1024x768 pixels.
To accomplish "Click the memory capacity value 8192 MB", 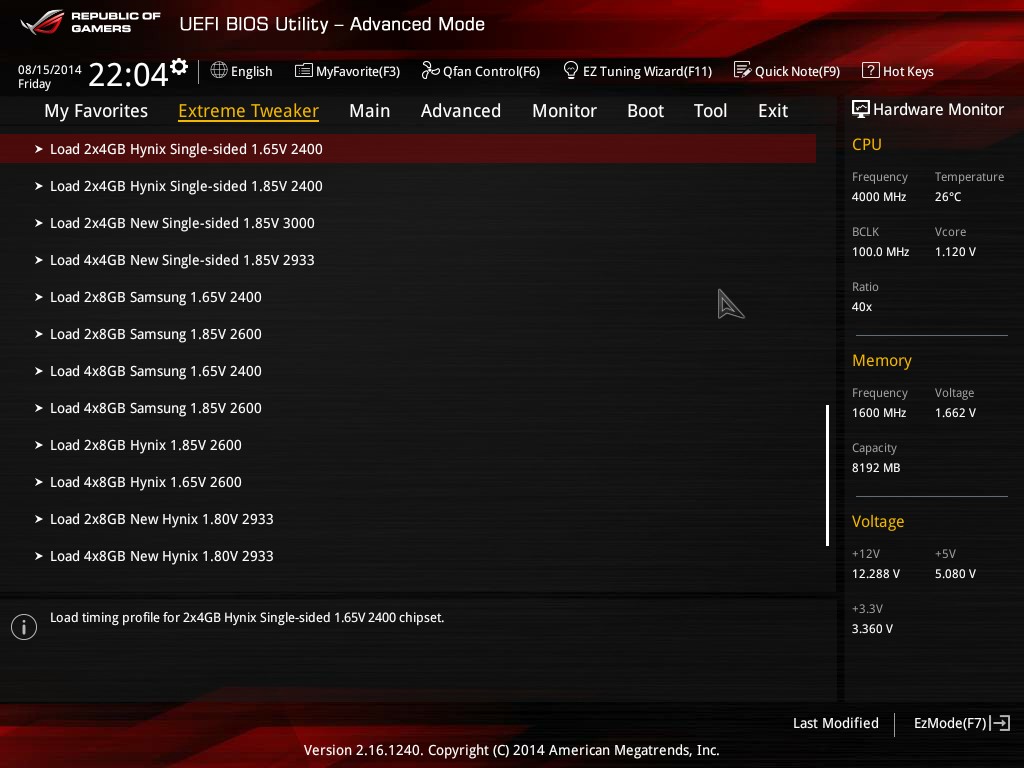I will pos(876,468).
